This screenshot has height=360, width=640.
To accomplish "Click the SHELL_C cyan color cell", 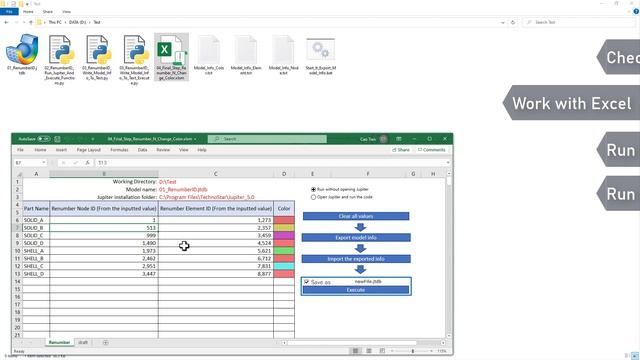I will tap(284, 266).
